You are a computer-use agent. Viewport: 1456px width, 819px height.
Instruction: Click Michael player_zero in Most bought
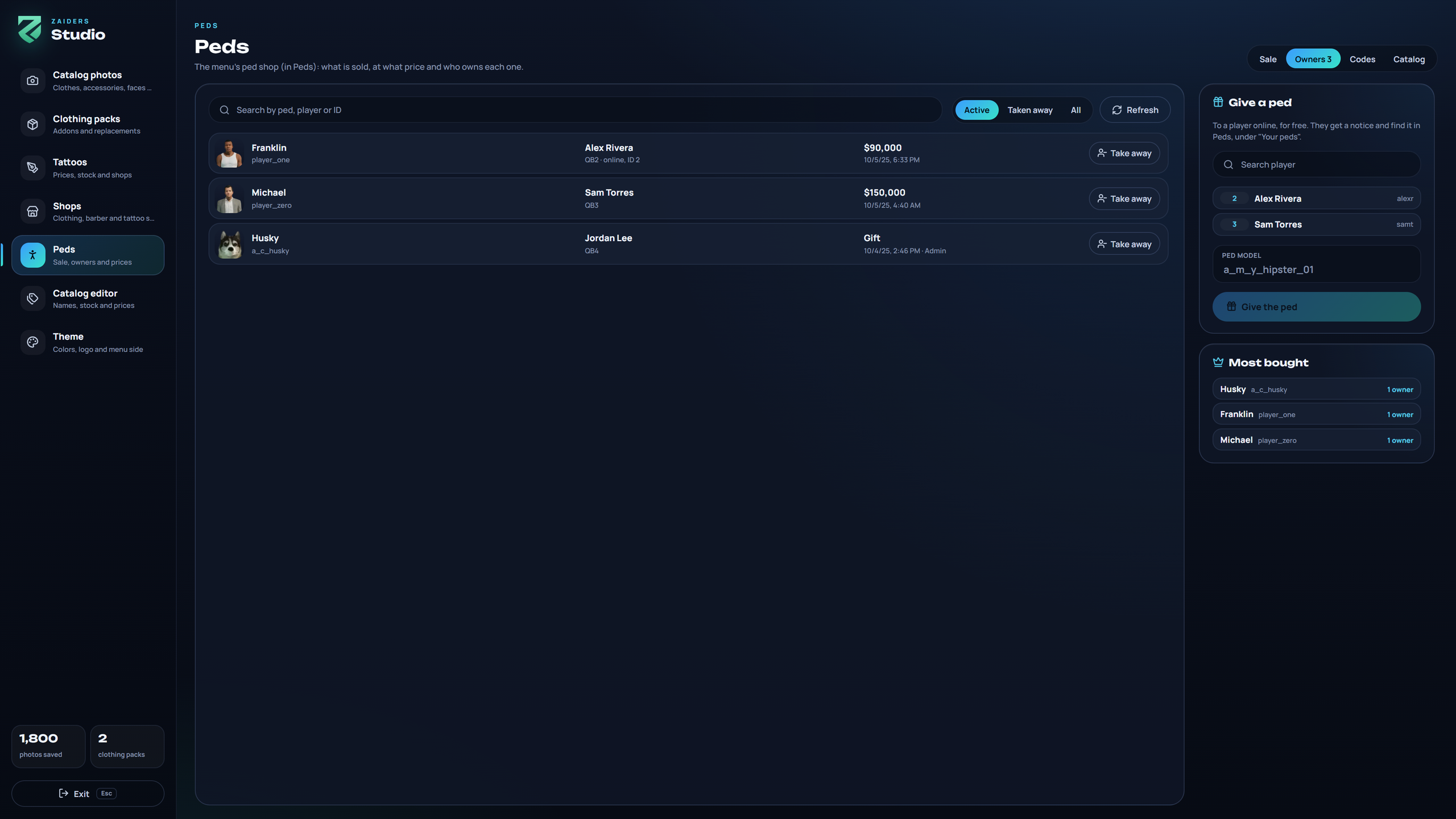pyautogui.click(x=1316, y=440)
